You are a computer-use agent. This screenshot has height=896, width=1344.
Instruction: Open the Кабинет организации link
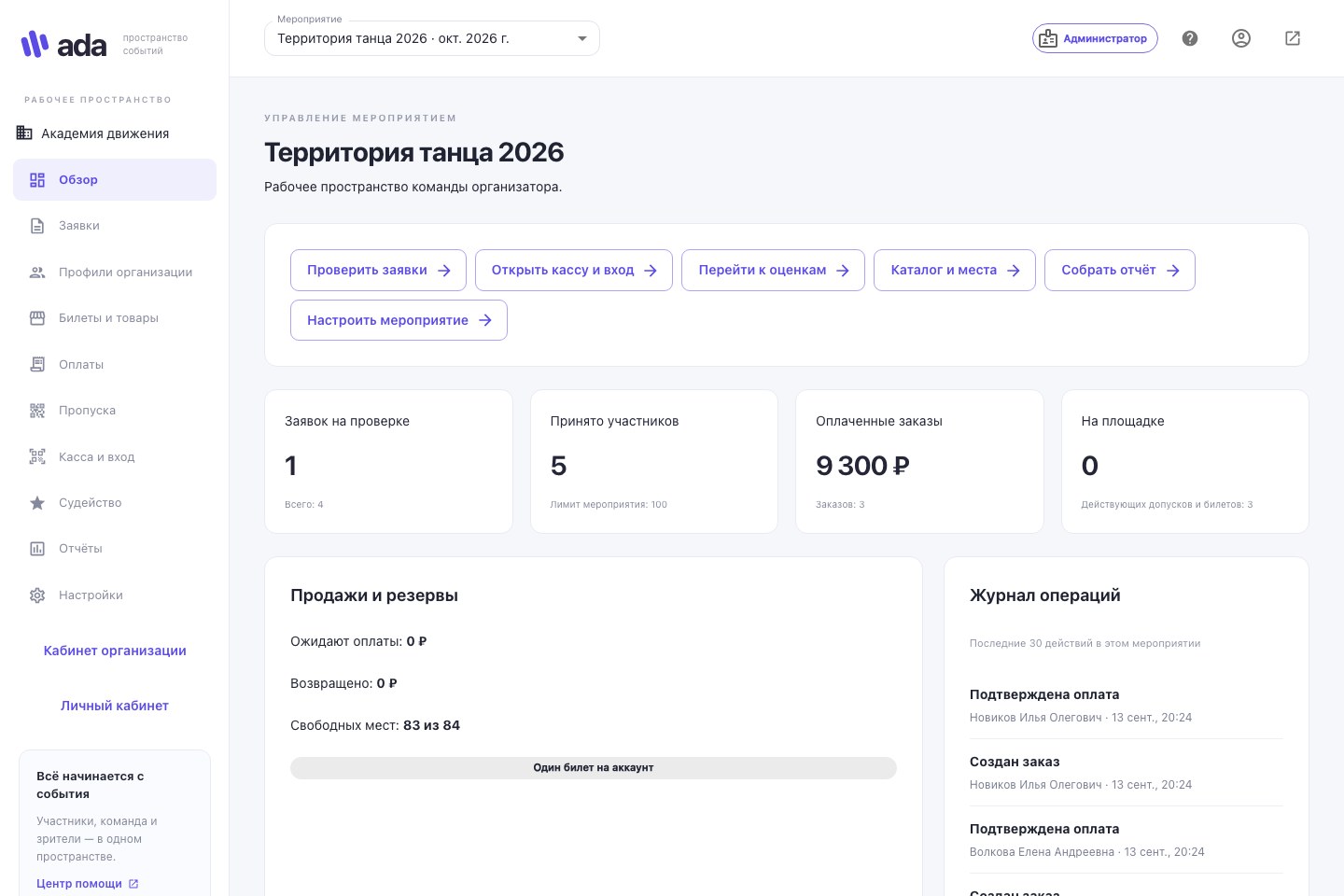(x=115, y=651)
